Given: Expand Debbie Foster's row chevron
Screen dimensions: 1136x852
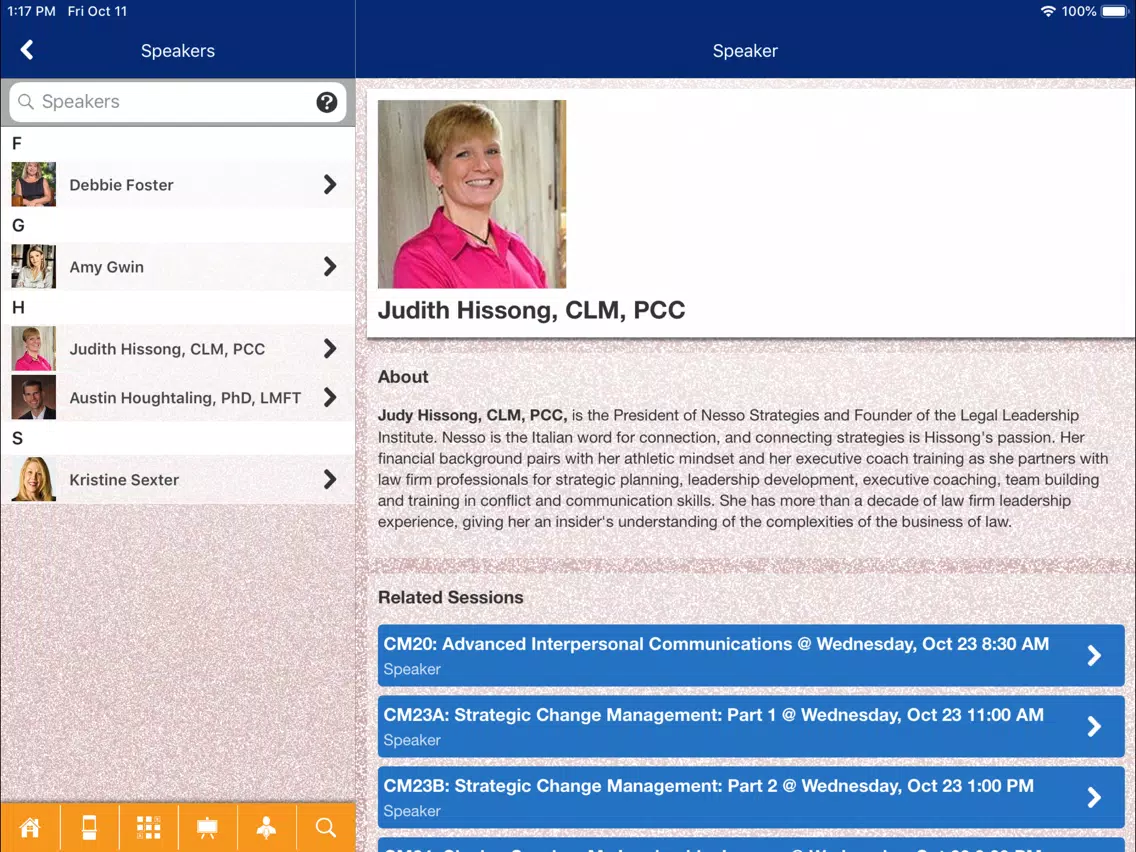Looking at the screenshot, I should 330,185.
